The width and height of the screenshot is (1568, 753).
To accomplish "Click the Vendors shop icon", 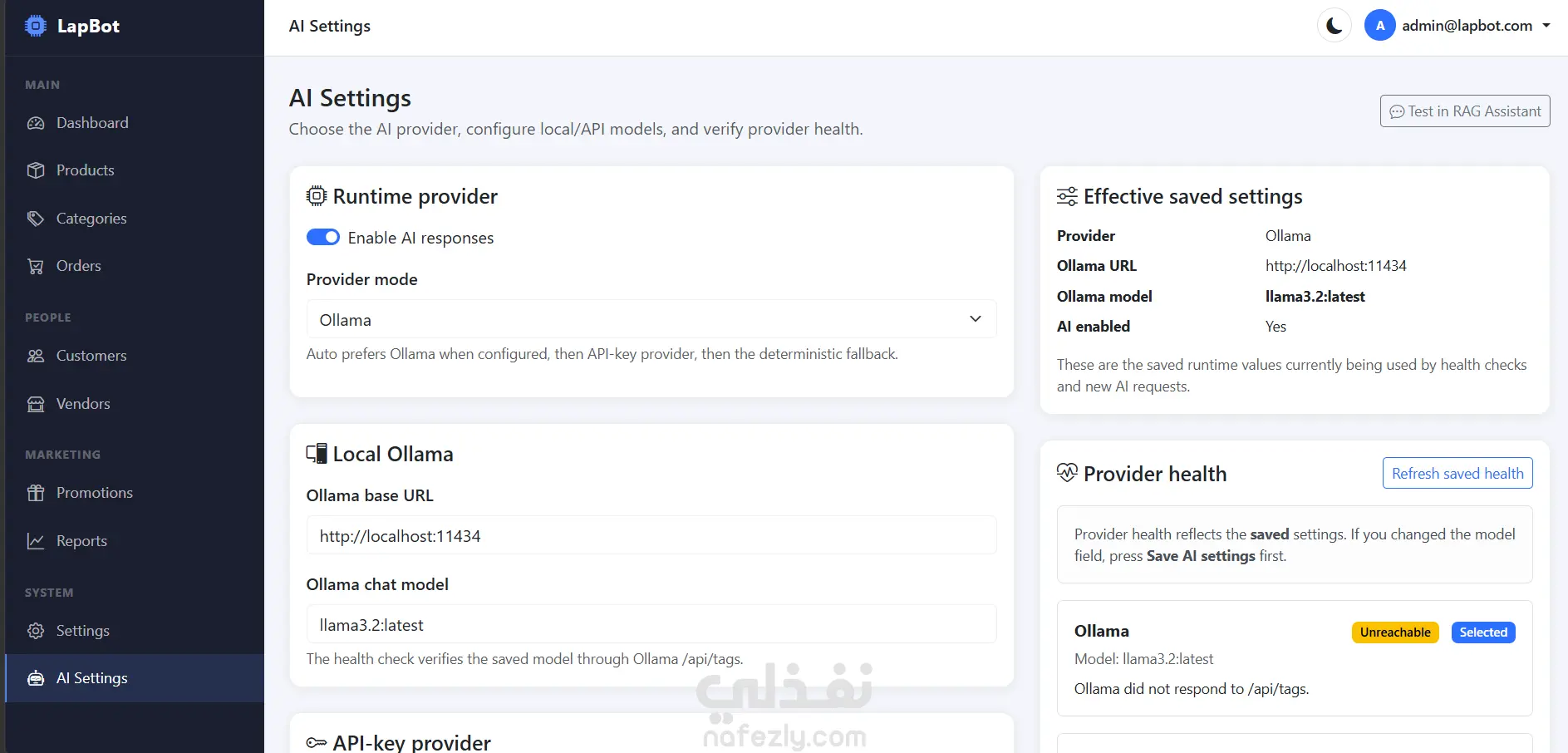I will 36,404.
